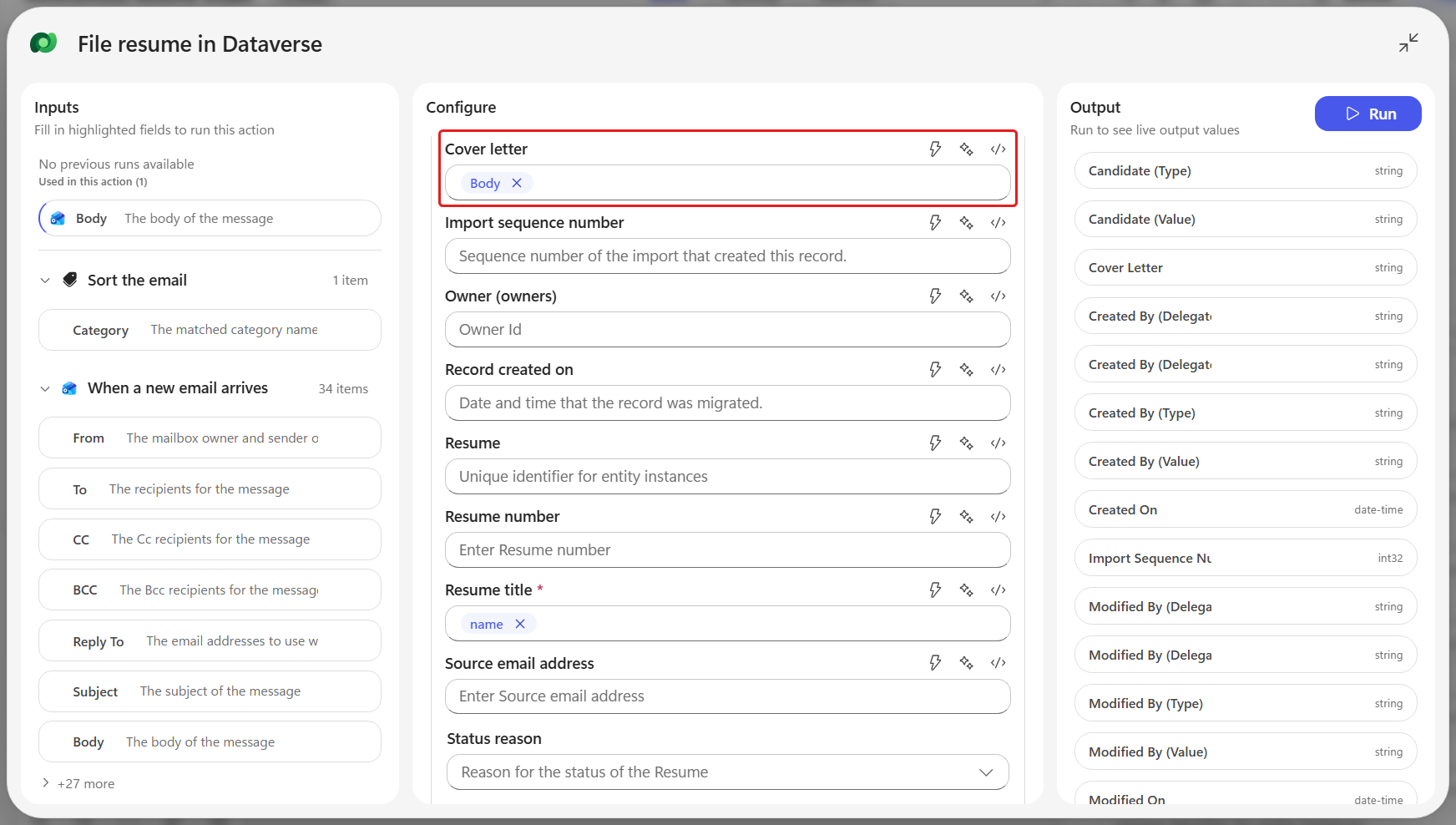Focus the Owner Id input field
1456x825 pixels.
click(x=727, y=329)
